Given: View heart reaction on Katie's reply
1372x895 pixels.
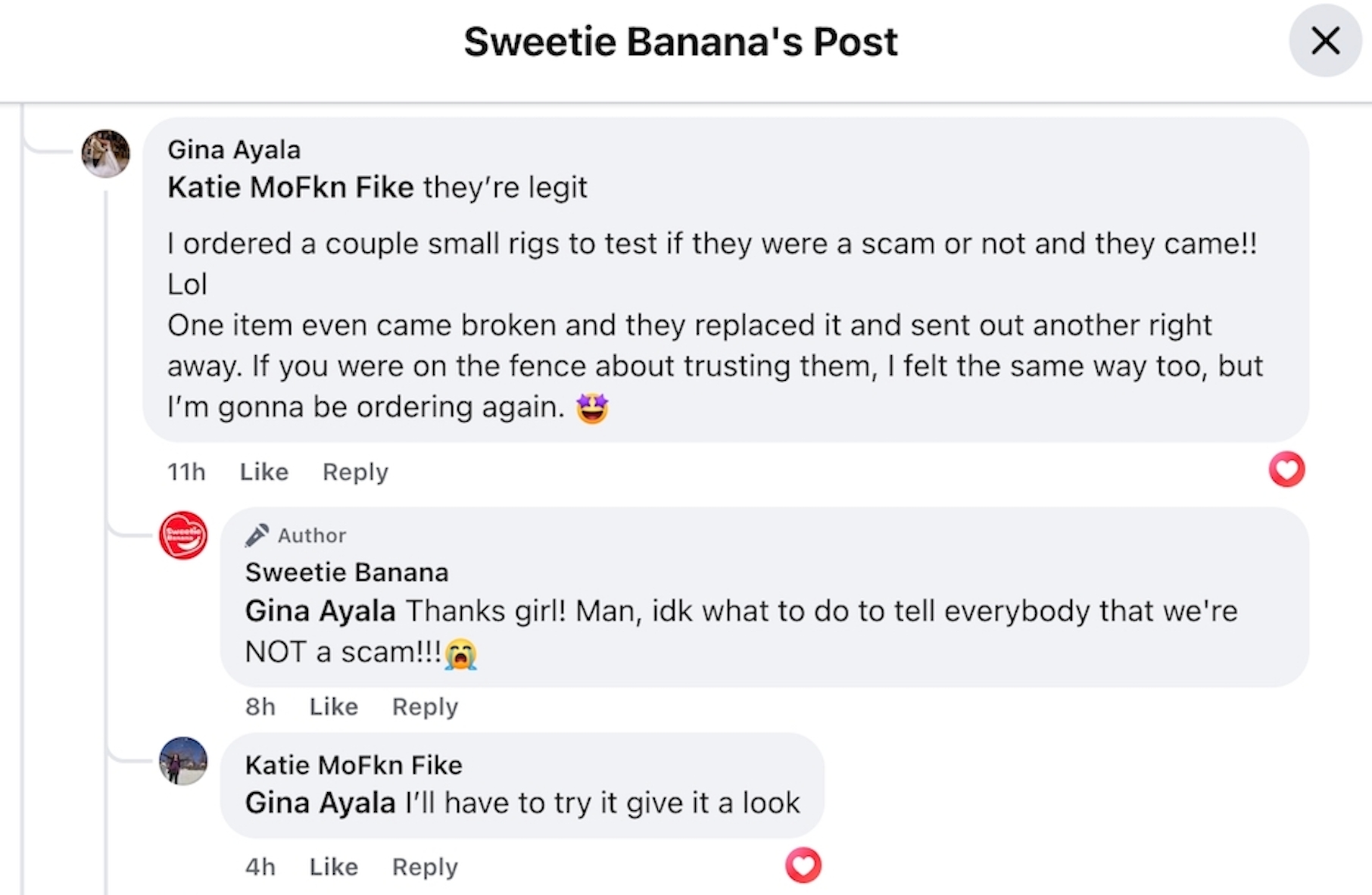Looking at the screenshot, I should pyautogui.click(x=803, y=865).
